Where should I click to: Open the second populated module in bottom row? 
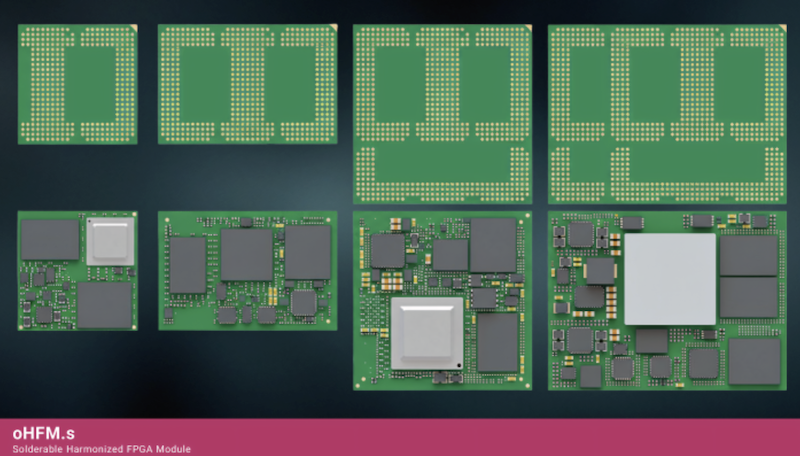pos(247,271)
